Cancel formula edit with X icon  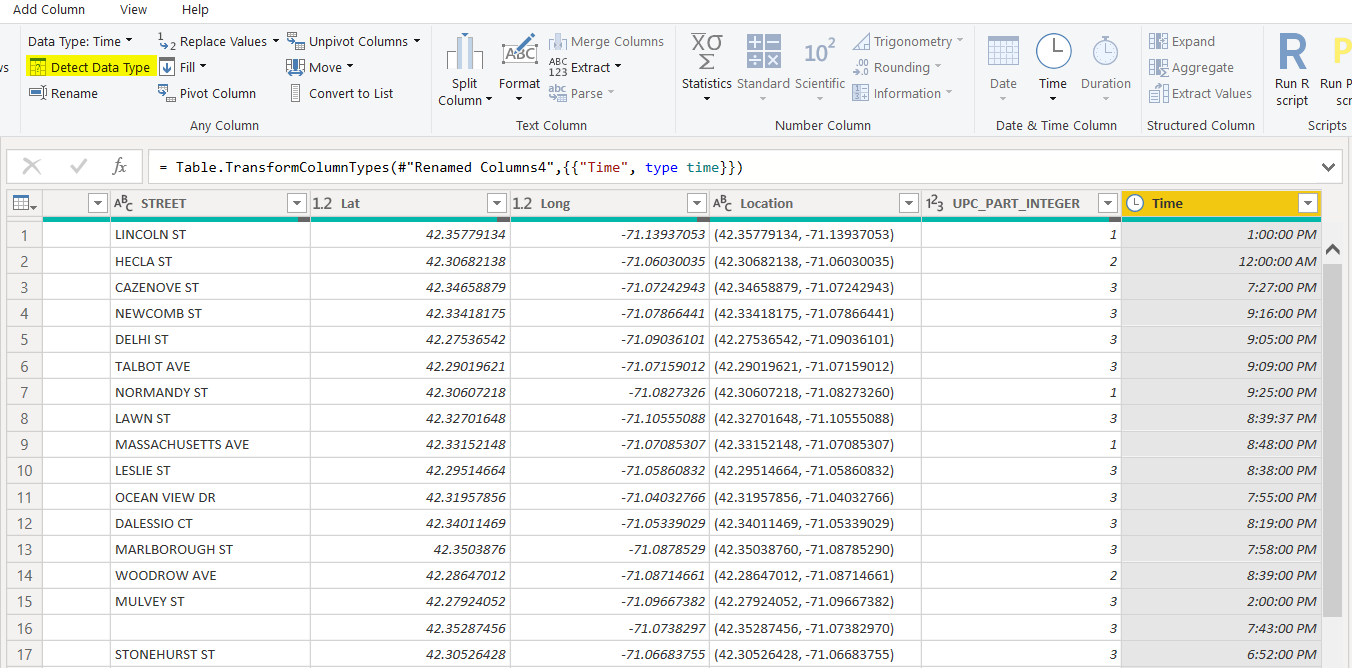[32, 166]
